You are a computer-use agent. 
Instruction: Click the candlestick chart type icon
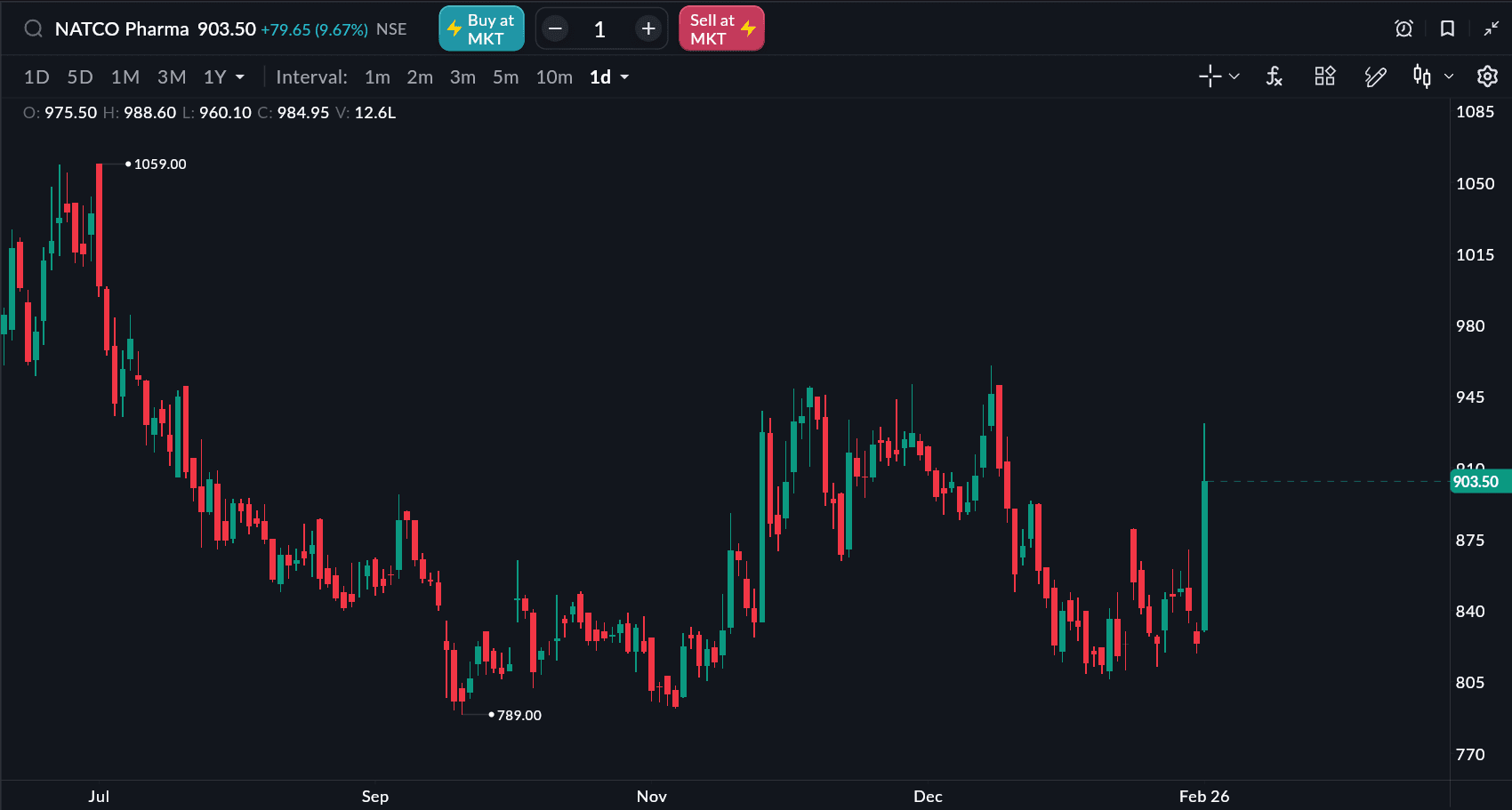pos(1422,76)
